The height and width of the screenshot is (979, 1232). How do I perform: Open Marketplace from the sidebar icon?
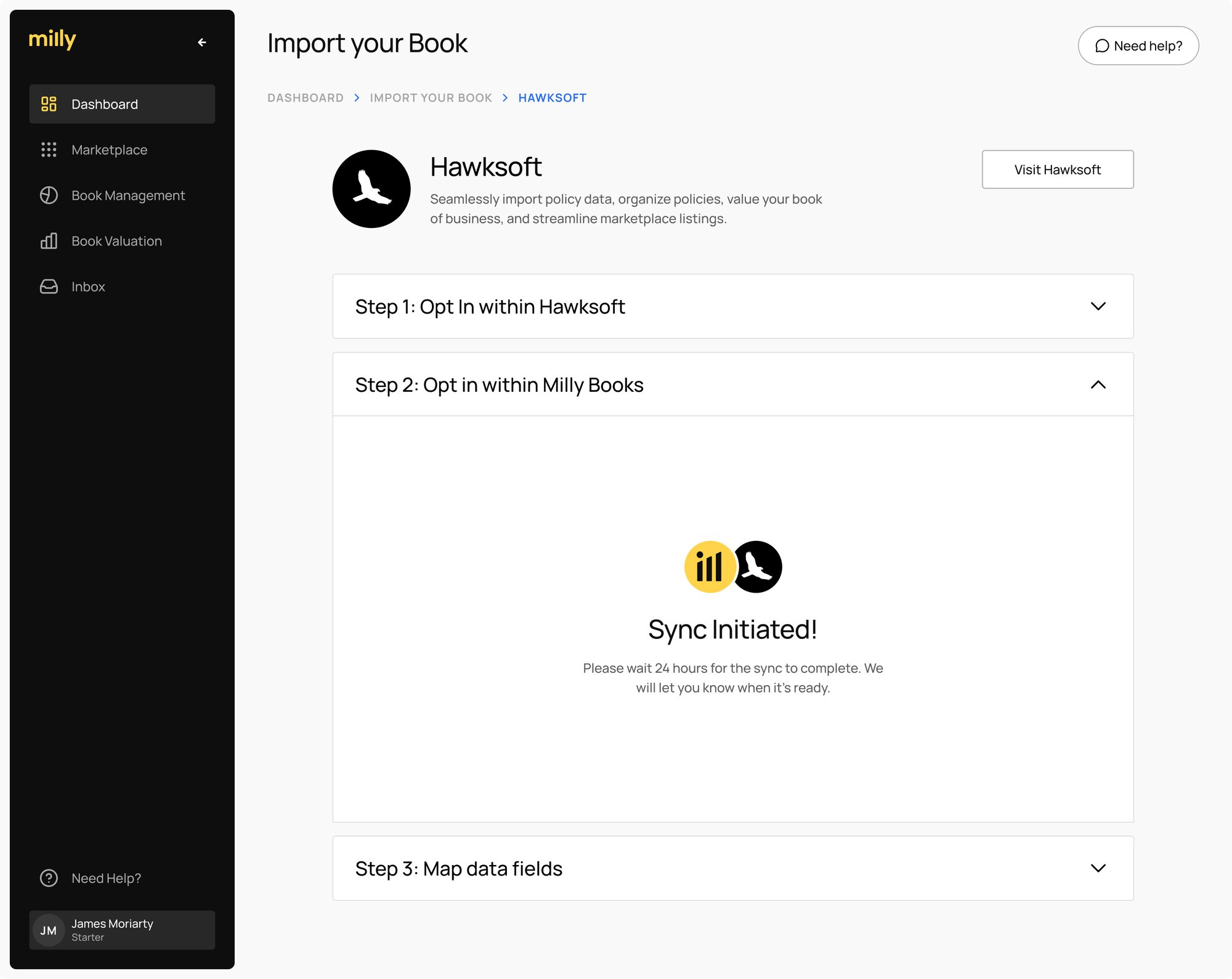pyautogui.click(x=49, y=150)
